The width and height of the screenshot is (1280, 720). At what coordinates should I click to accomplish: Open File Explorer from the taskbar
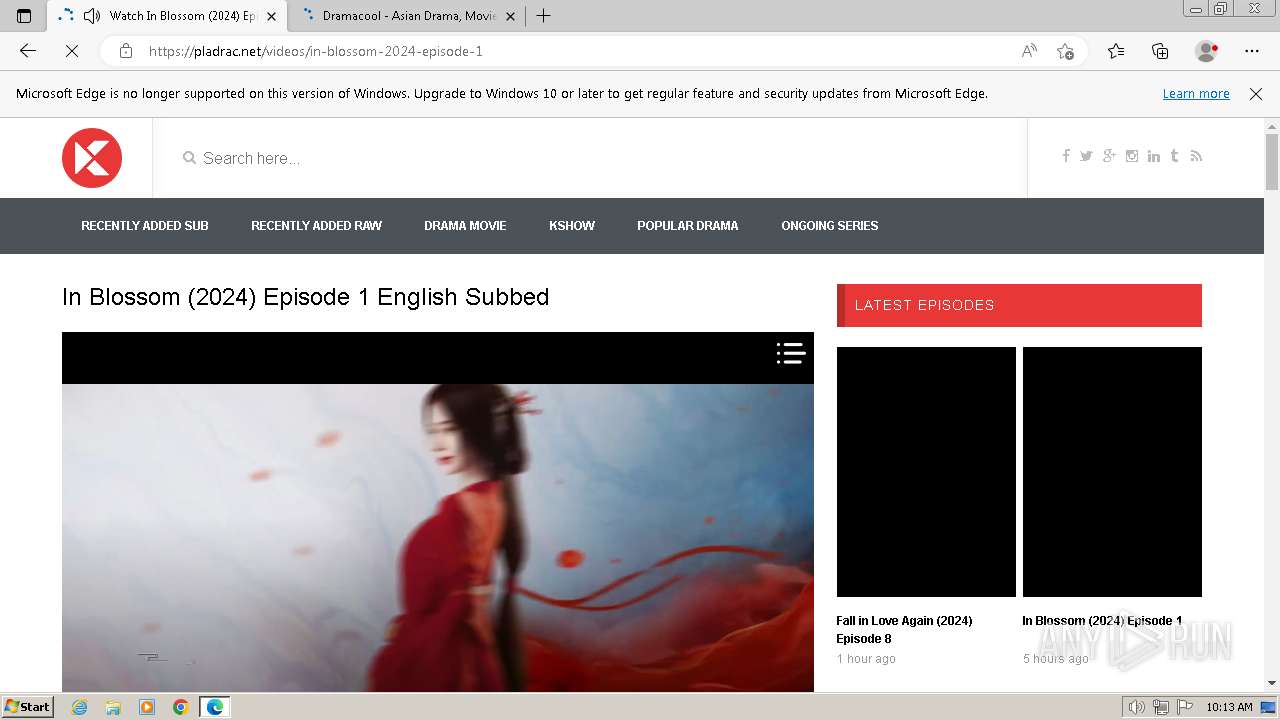113,707
